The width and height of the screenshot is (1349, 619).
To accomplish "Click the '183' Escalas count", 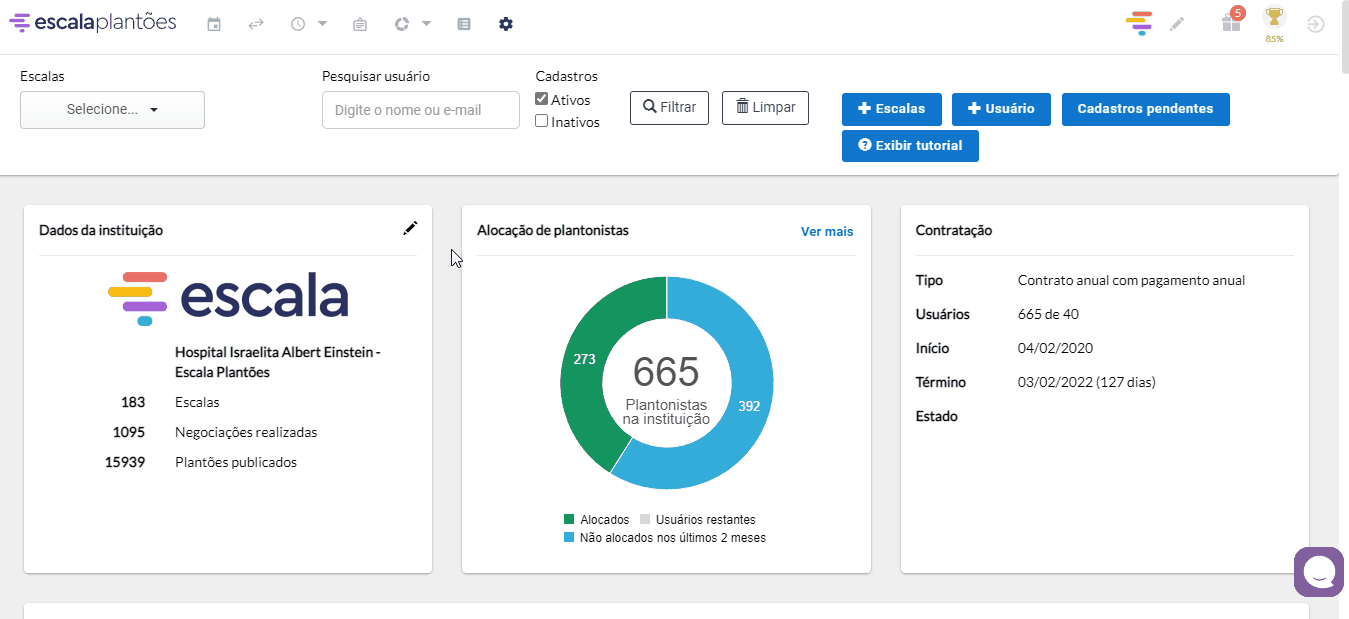I will click(x=133, y=402).
